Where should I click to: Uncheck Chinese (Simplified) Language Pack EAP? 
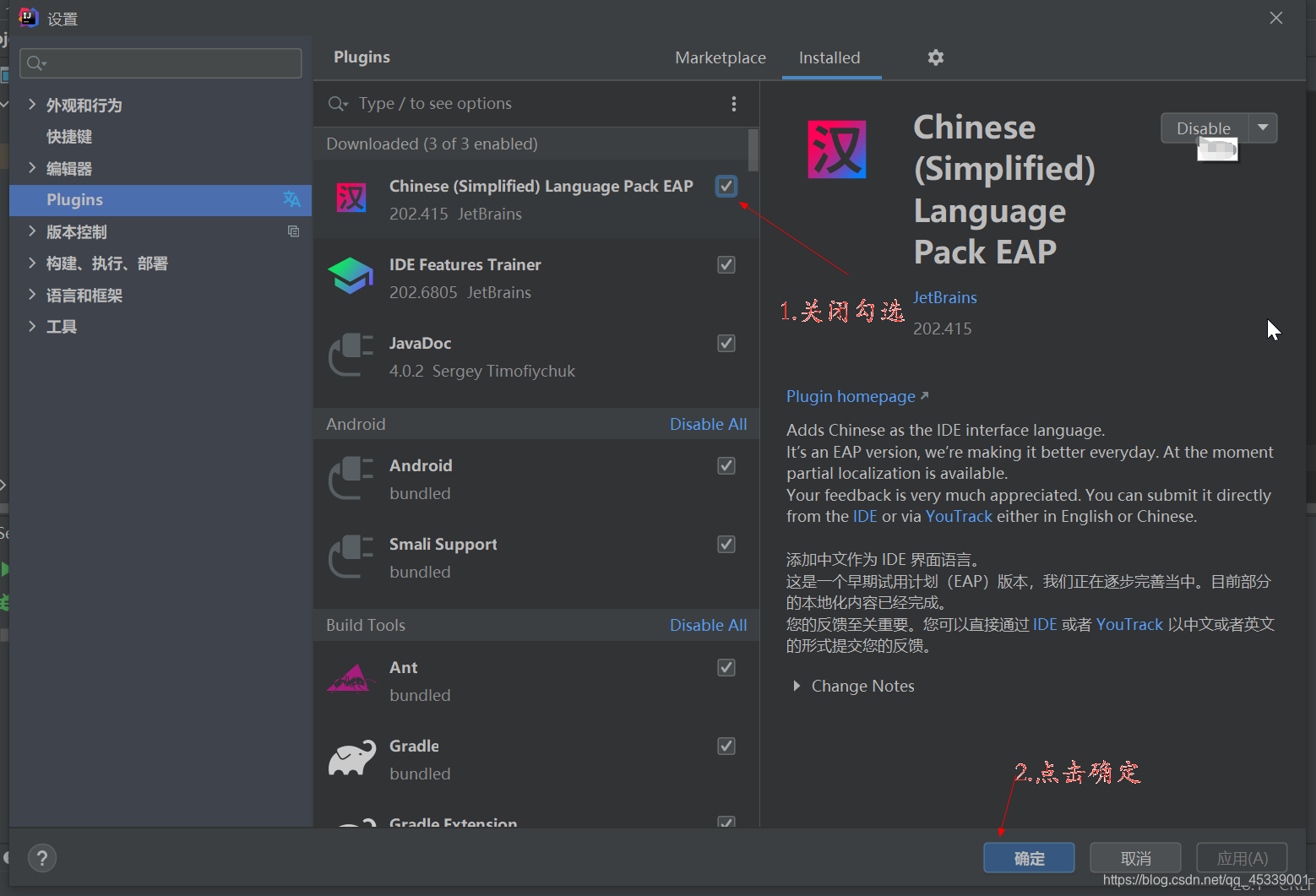[726, 186]
